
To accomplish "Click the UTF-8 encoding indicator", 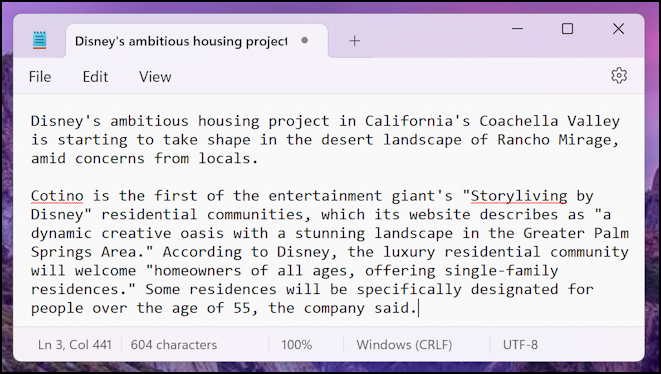I will (520, 345).
